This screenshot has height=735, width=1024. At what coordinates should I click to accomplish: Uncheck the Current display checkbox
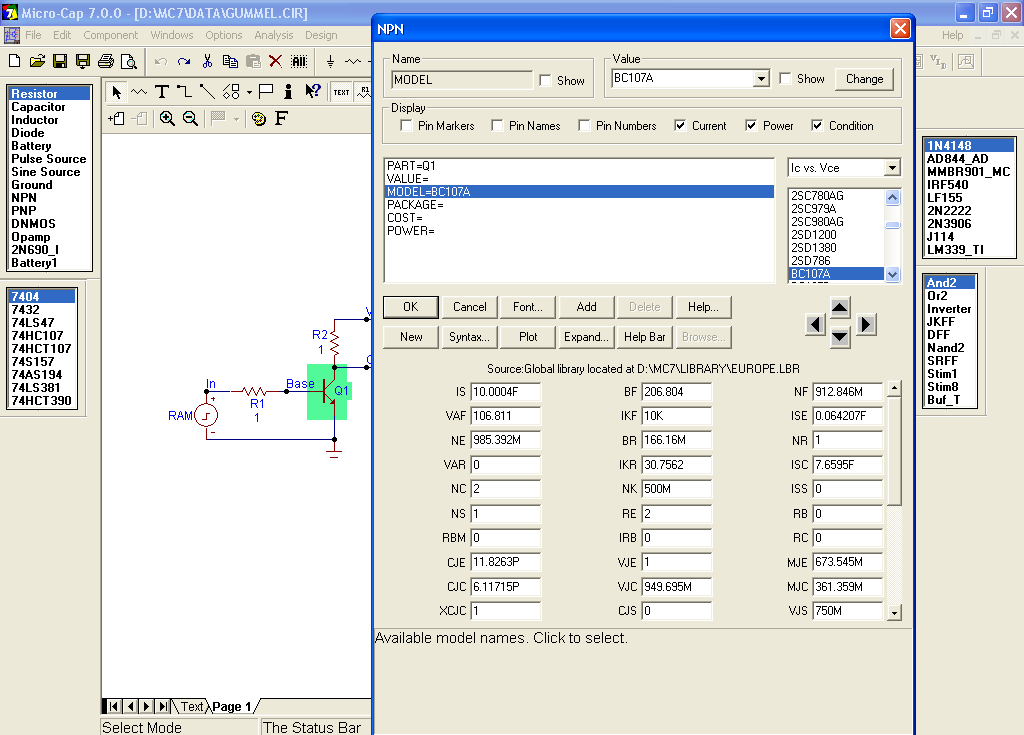pyautogui.click(x=680, y=125)
